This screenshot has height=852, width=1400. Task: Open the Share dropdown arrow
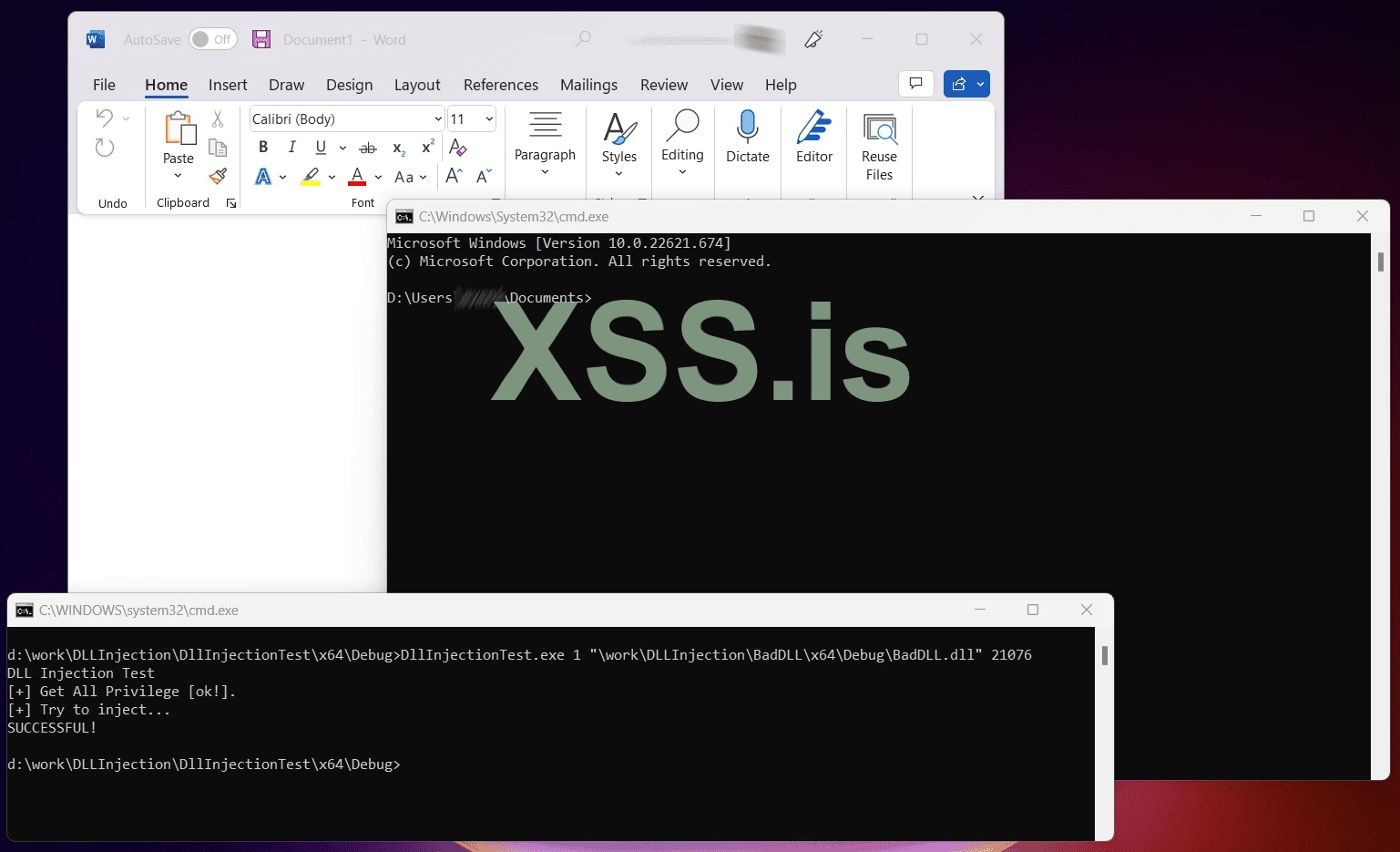point(980,84)
